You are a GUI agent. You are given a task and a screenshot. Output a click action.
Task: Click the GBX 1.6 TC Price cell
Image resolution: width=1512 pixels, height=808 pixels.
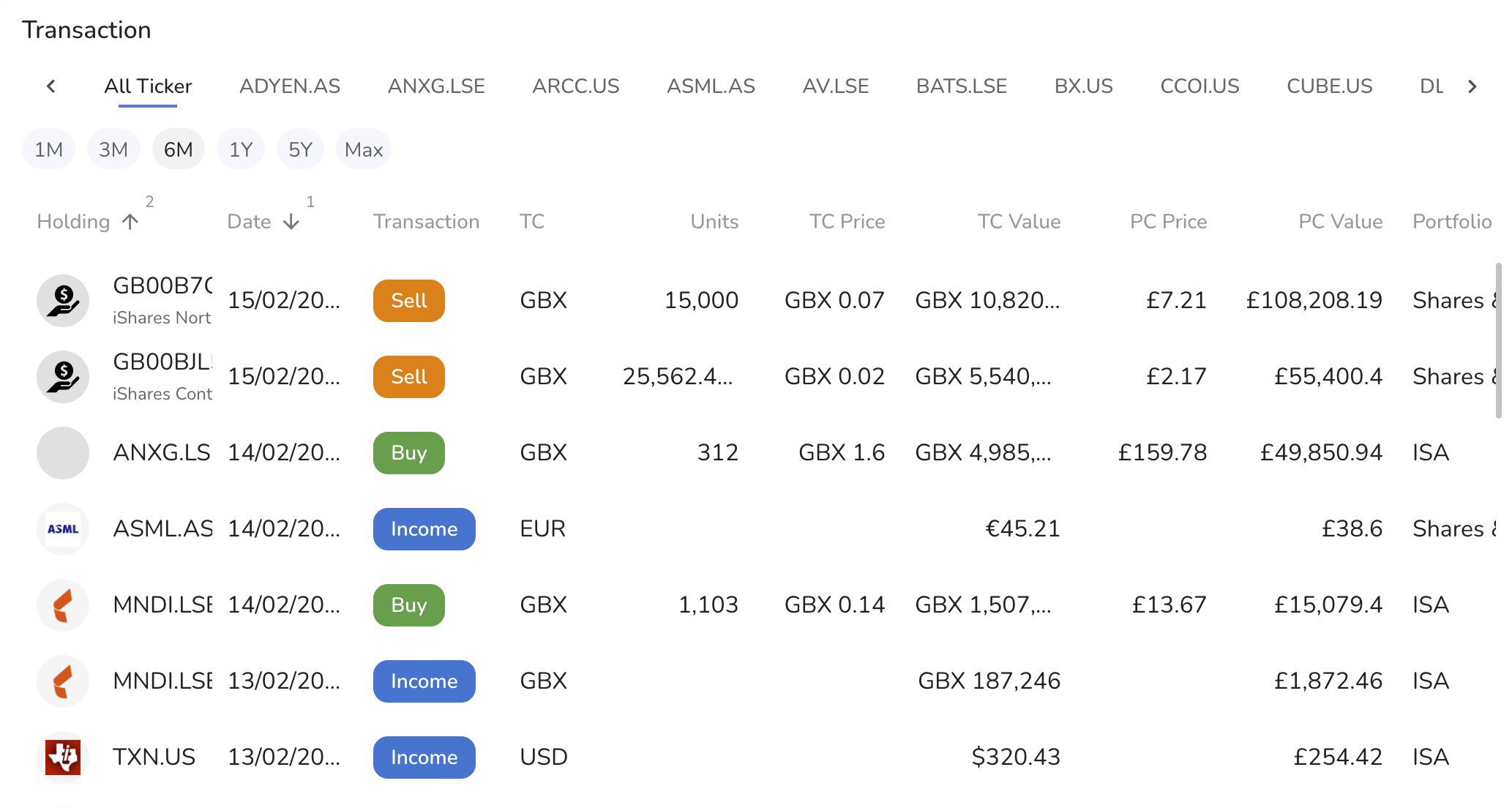pyautogui.click(x=842, y=453)
